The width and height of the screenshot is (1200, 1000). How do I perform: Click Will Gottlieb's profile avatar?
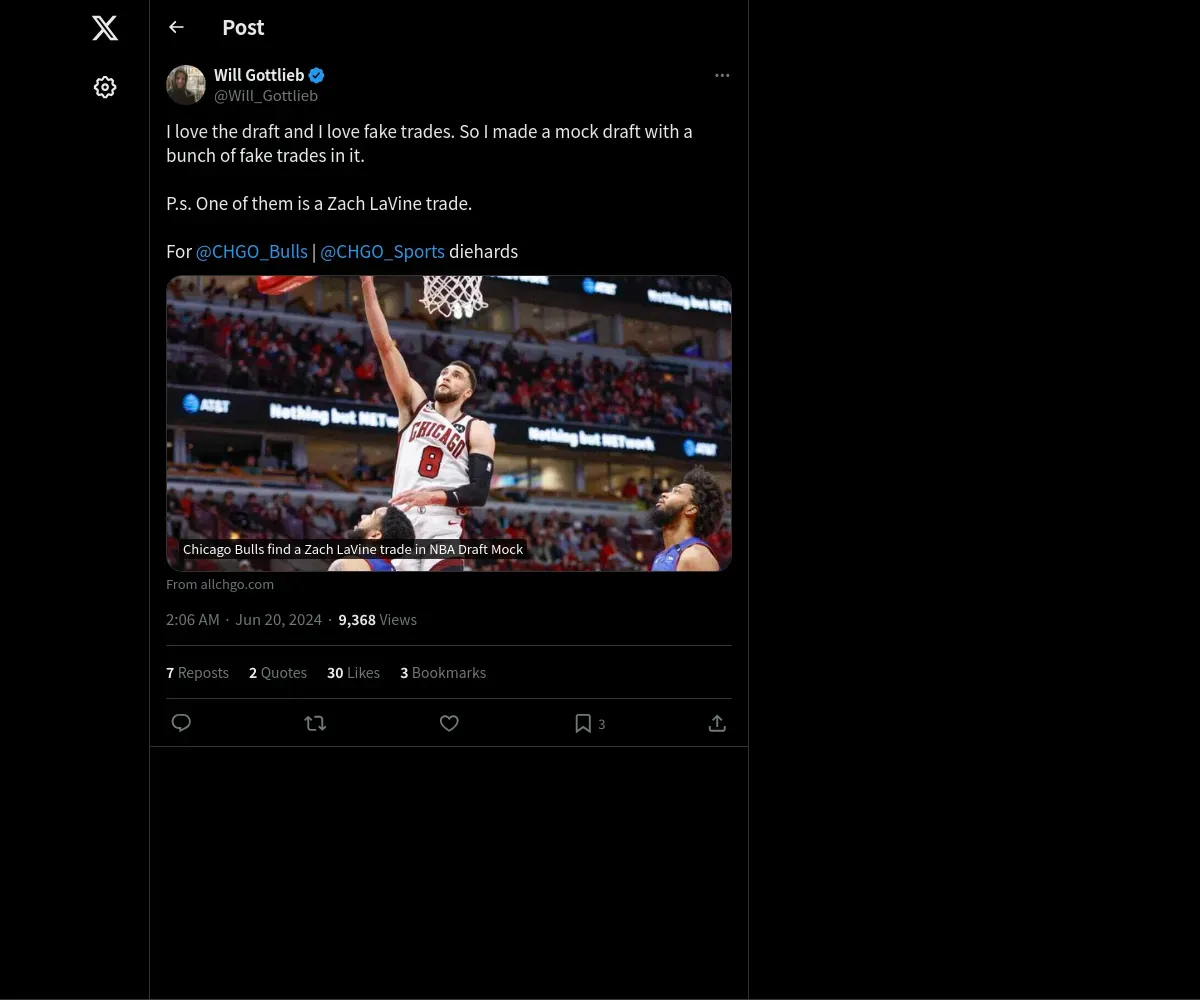click(186, 85)
